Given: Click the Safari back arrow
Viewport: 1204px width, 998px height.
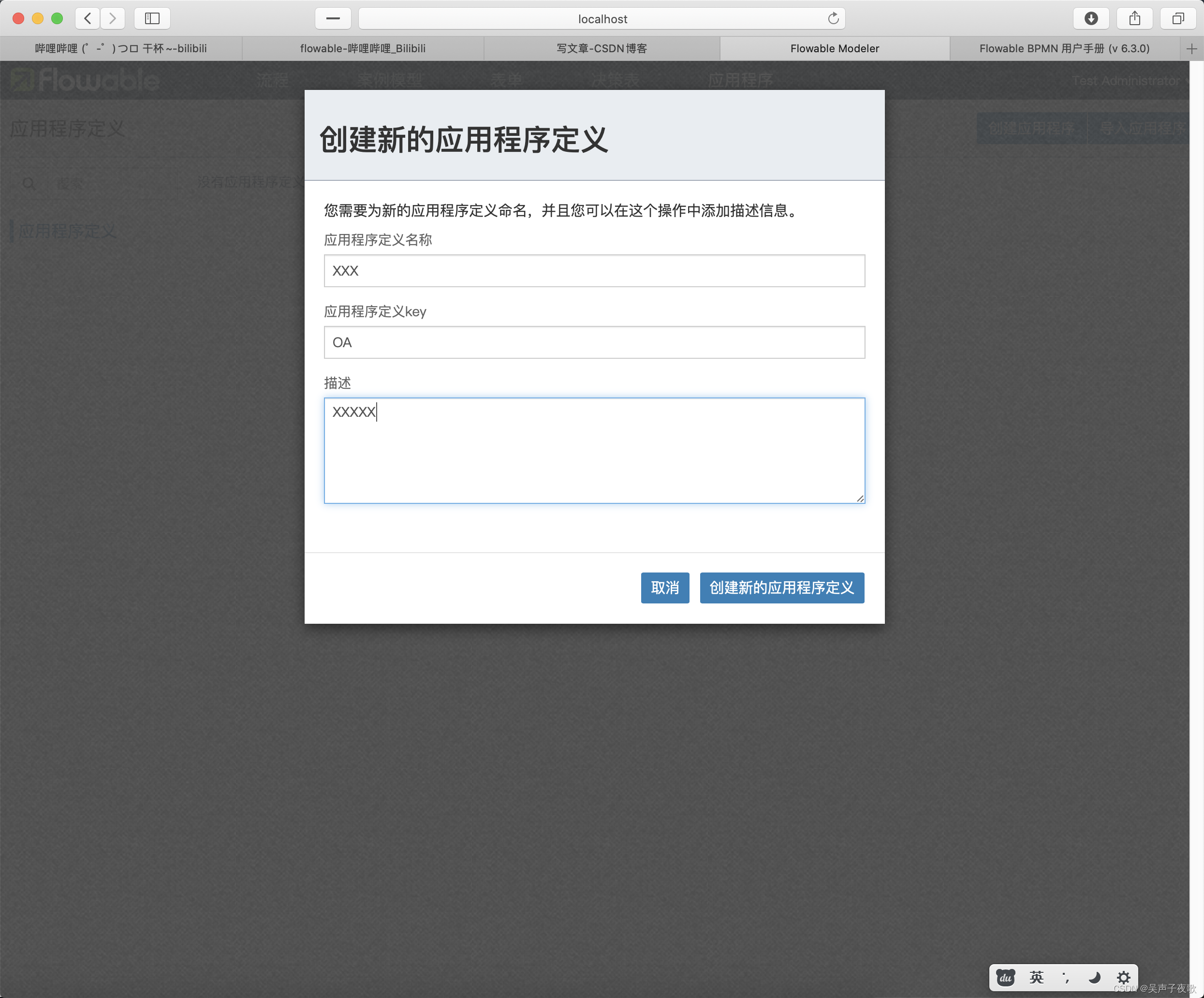Looking at the screenshot, I should (x=88, y=18).
